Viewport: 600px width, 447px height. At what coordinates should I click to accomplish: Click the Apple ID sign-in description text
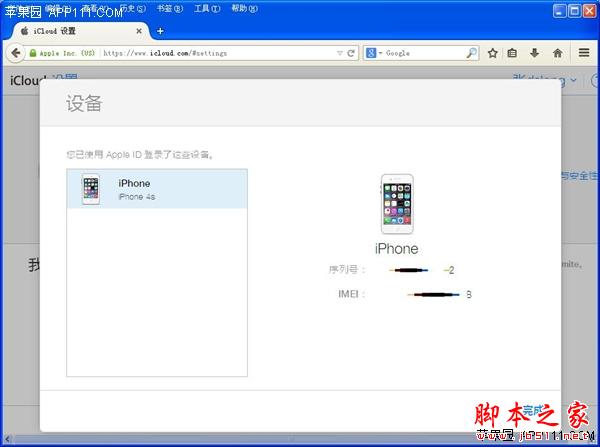[x=140, y=155]
